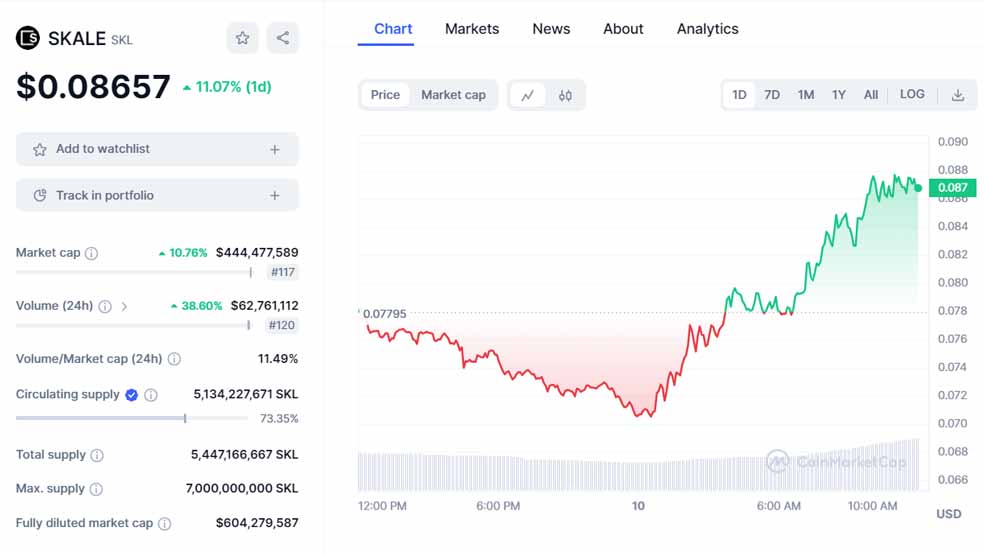
Task: Switch to candlestick chart icon
Action: pyautogui.click(x=565, y=95)
